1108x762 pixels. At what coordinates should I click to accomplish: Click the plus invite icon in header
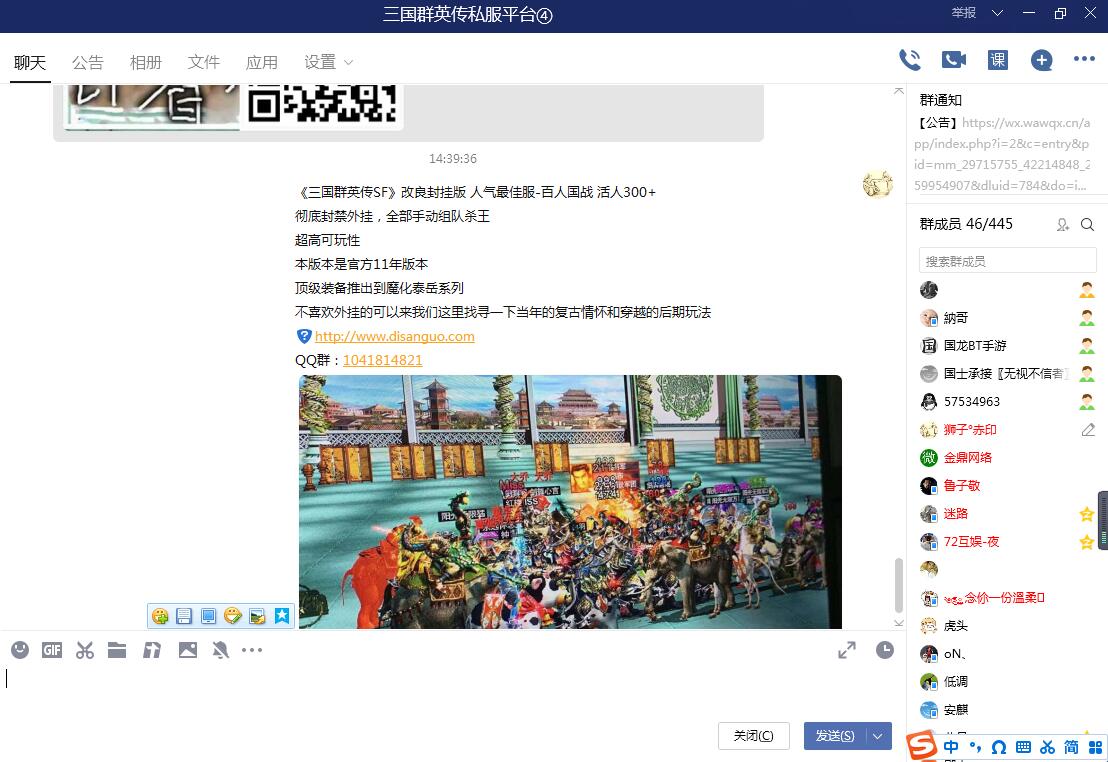[x=1042, y=60]
